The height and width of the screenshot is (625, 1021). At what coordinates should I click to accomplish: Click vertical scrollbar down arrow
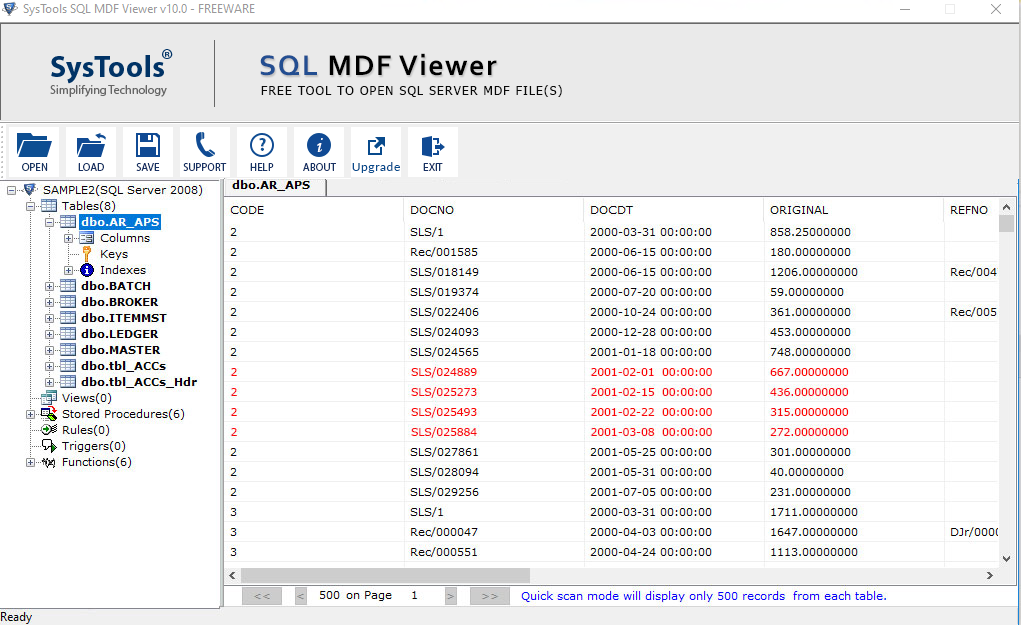pos(1007,559)
